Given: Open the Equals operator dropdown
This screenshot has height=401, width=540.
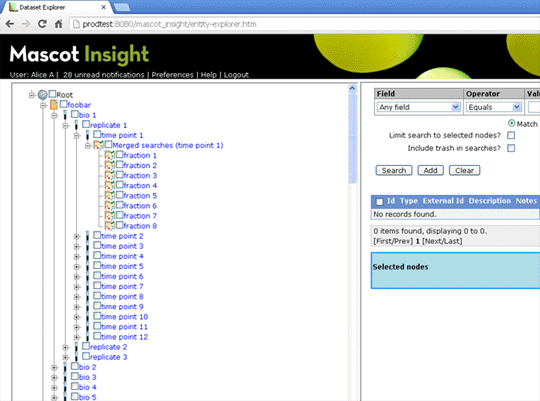Looking at the screenshot, I should point(493,107).
